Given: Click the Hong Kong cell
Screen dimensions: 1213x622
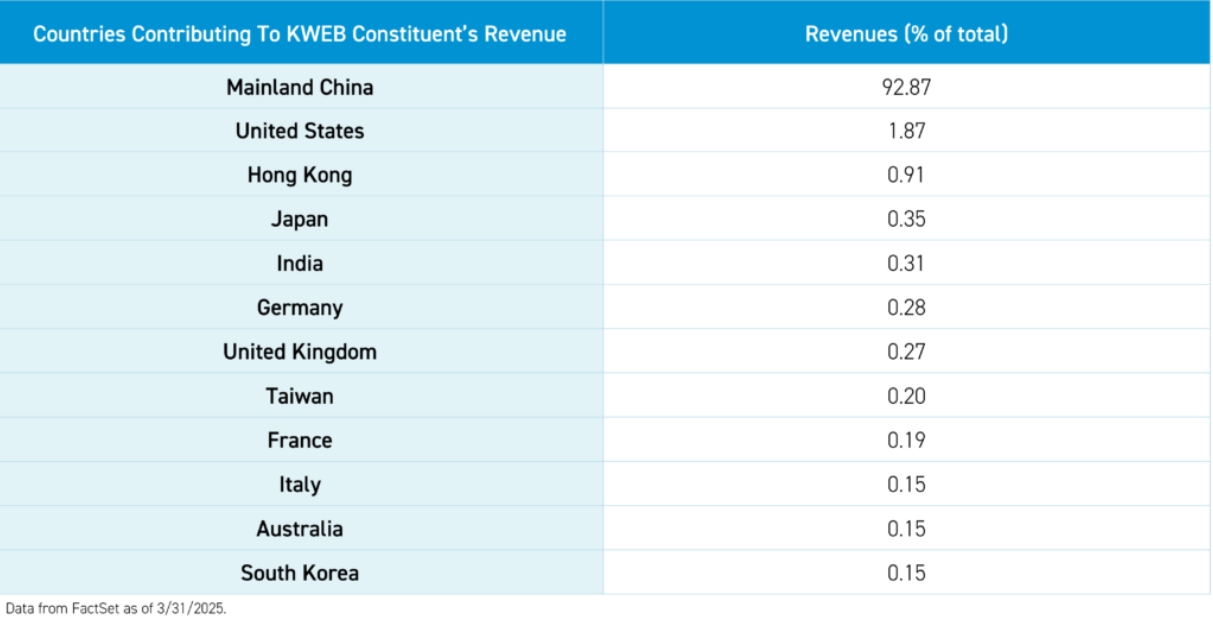Looking at the screenshot, I should 300,175.
